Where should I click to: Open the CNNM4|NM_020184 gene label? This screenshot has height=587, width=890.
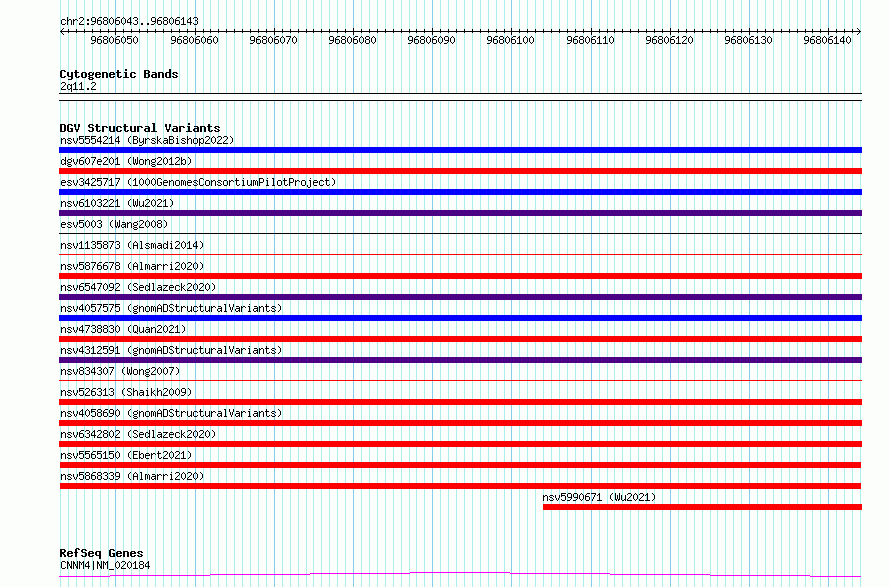click(105, 565)
